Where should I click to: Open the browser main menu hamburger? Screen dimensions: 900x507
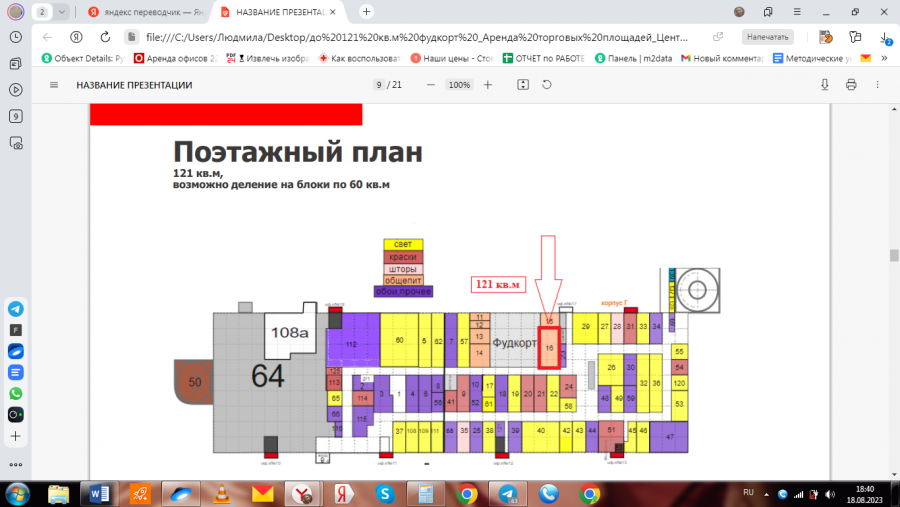(x=797, y=11)
